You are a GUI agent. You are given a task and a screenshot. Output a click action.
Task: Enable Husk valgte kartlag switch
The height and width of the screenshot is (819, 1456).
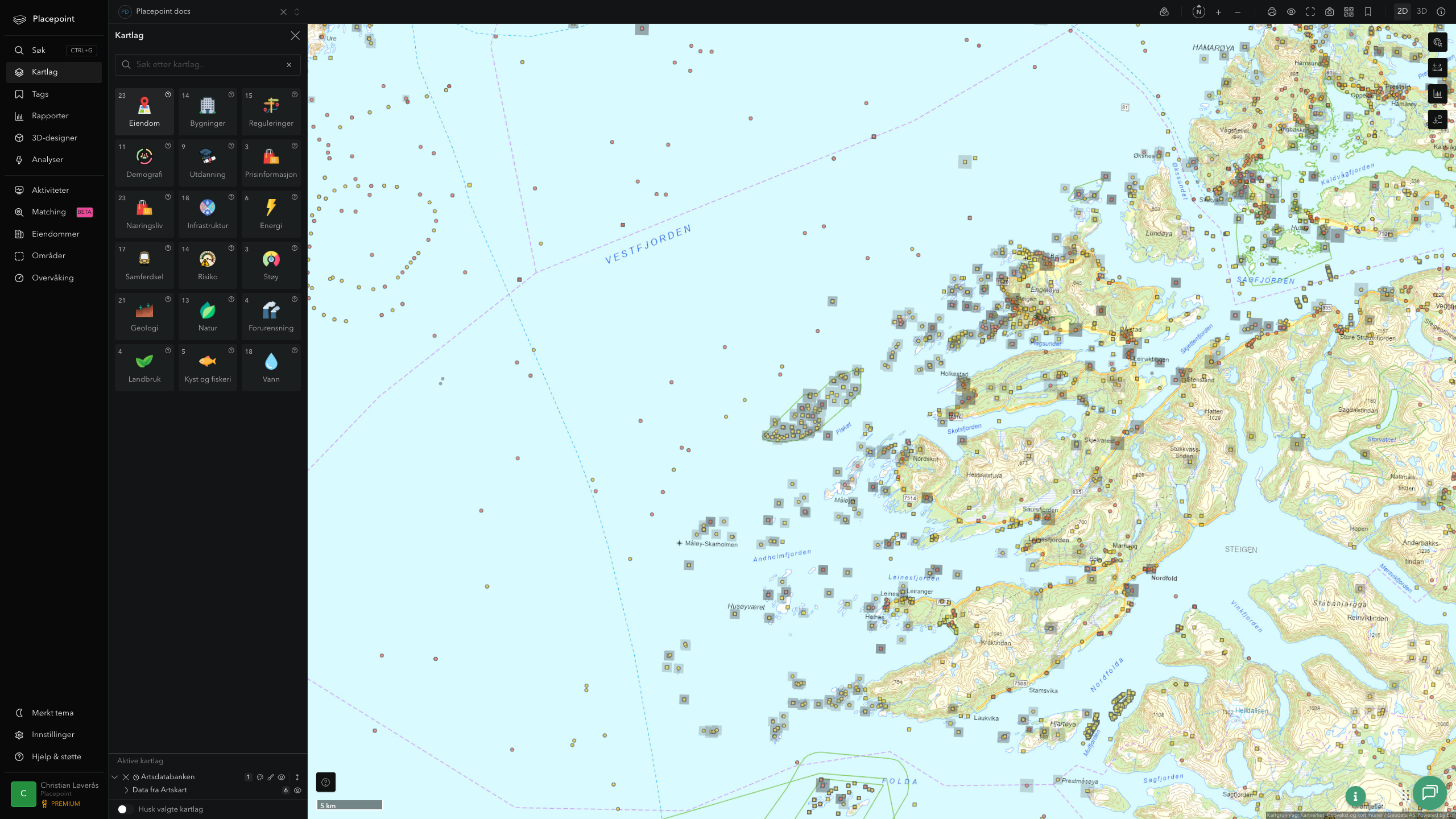click(126, 809)
